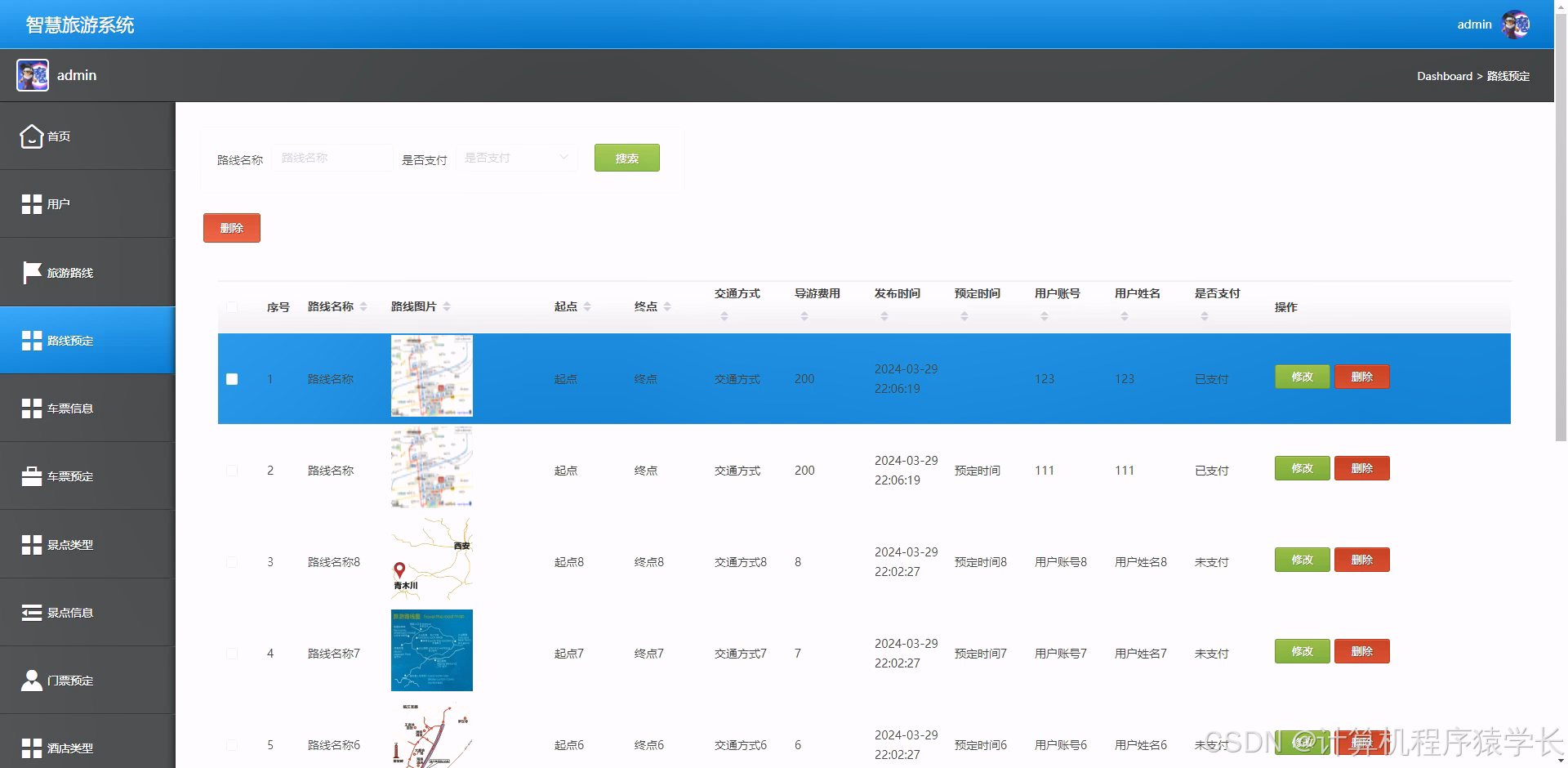The image size is (1568, 768).
Task: Click 删除 for row 1
Action: pos(1361,377)
